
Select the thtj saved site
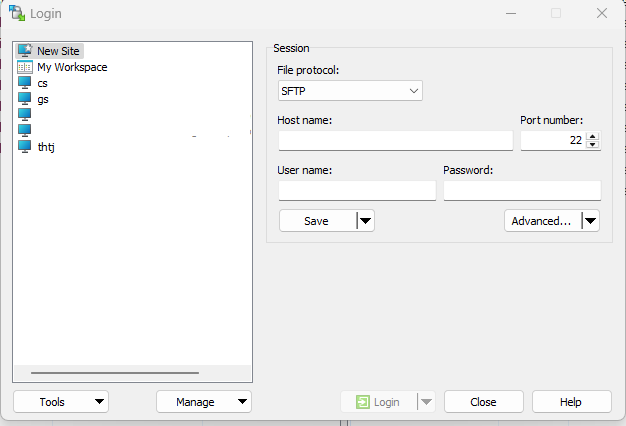pyautogui.click(x=46, y=147)
